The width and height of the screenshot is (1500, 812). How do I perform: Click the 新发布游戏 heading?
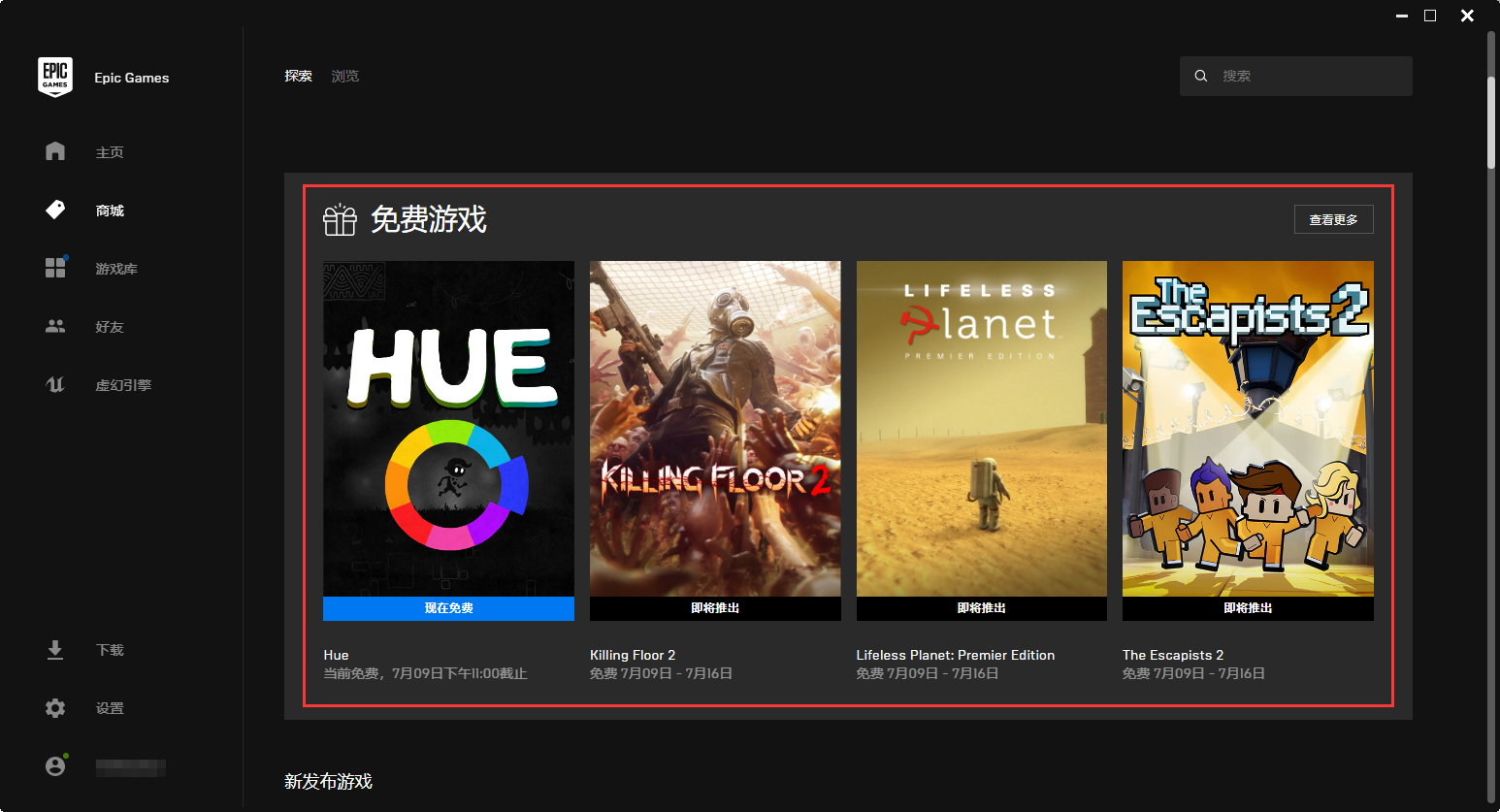tap(328, 781)
